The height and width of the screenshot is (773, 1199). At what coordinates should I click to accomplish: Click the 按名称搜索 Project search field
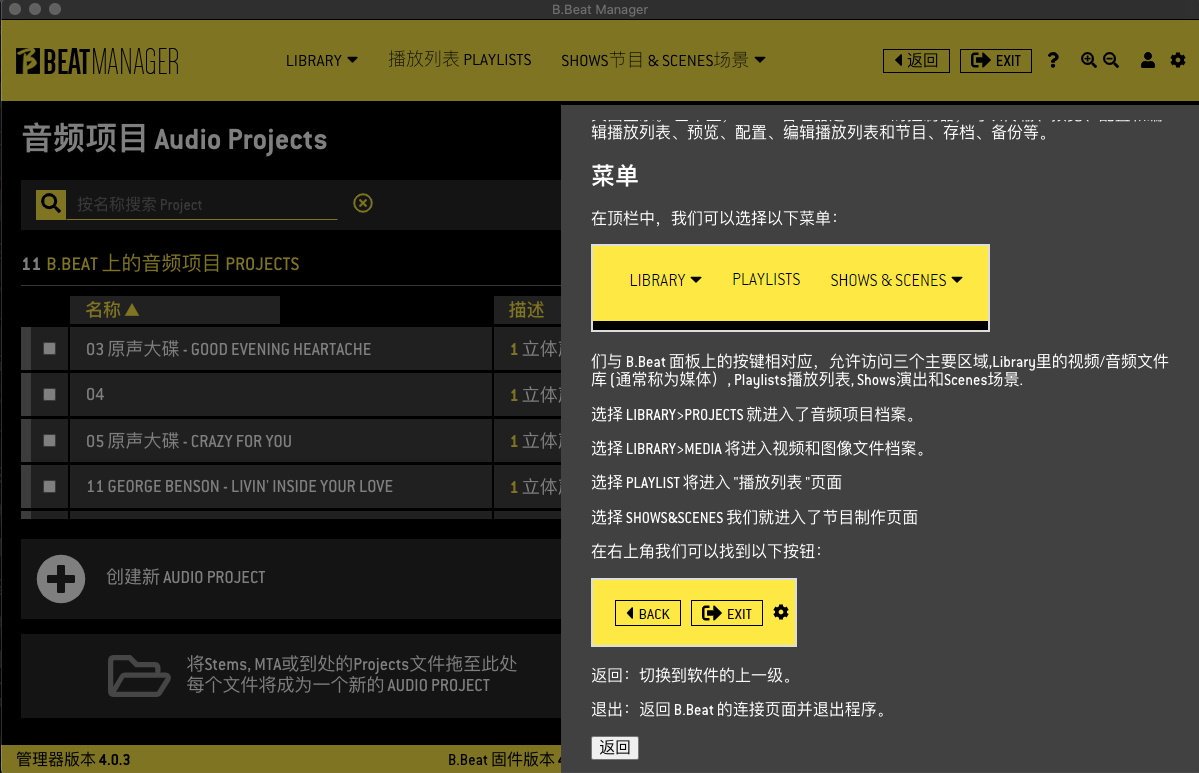coord(202,204)
